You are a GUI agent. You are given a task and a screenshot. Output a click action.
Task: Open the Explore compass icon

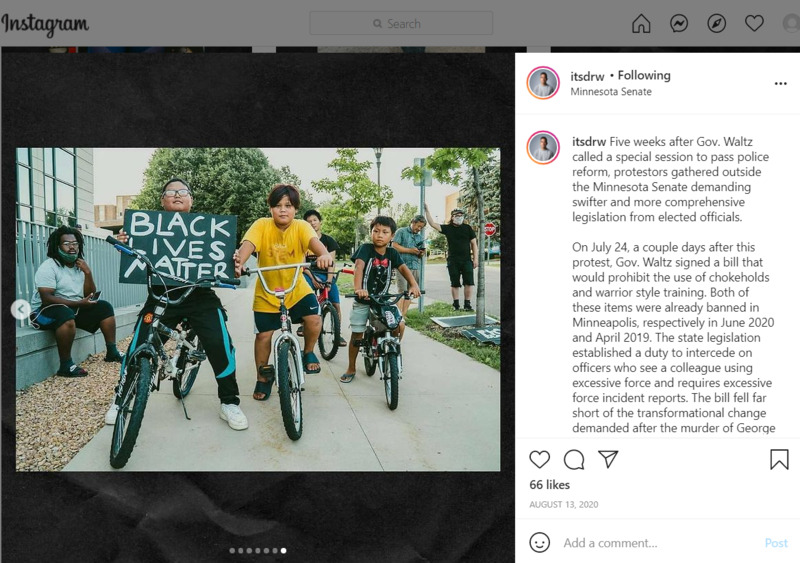point(716,23)
